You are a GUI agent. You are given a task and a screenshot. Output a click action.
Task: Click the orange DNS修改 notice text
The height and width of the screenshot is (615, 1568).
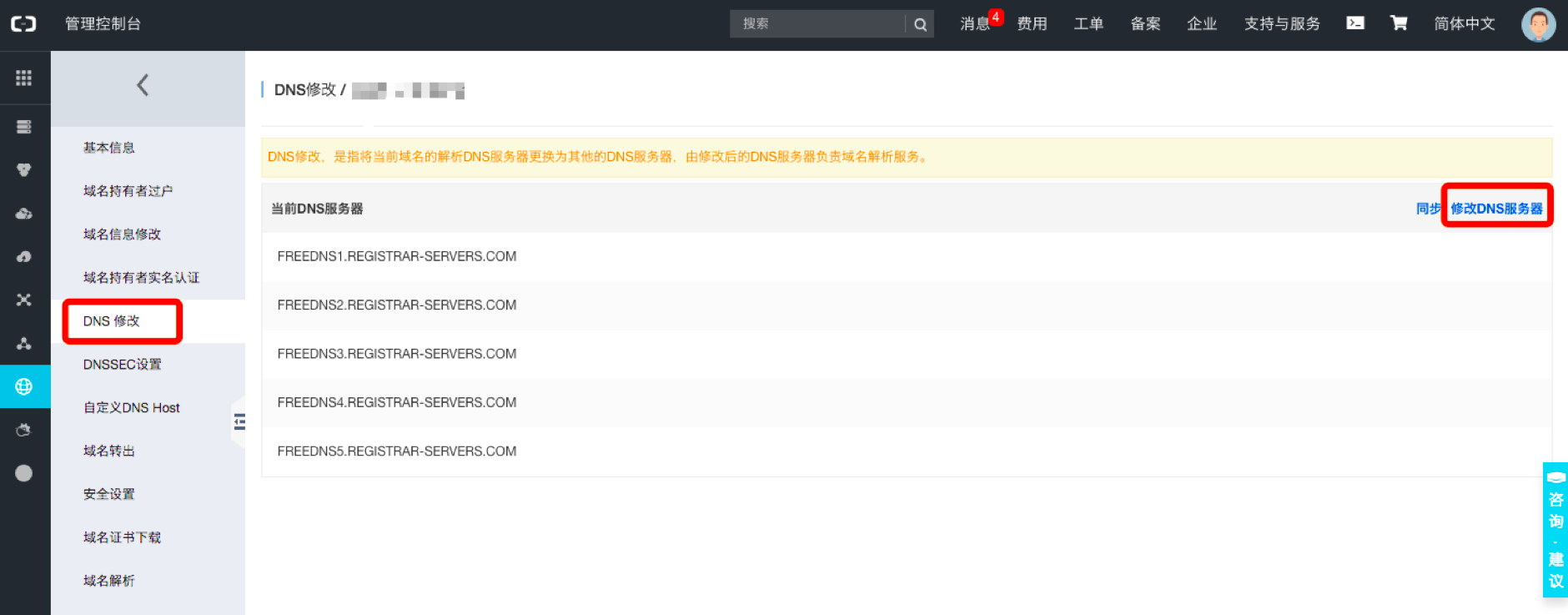click(x=599, y=157)
